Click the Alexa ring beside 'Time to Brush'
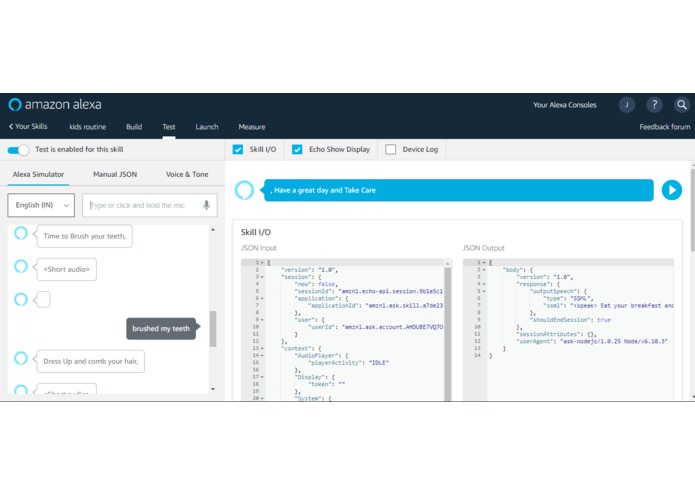Viewport: 695px width, 494px height. pyautogui.click(x=21, y=233)
